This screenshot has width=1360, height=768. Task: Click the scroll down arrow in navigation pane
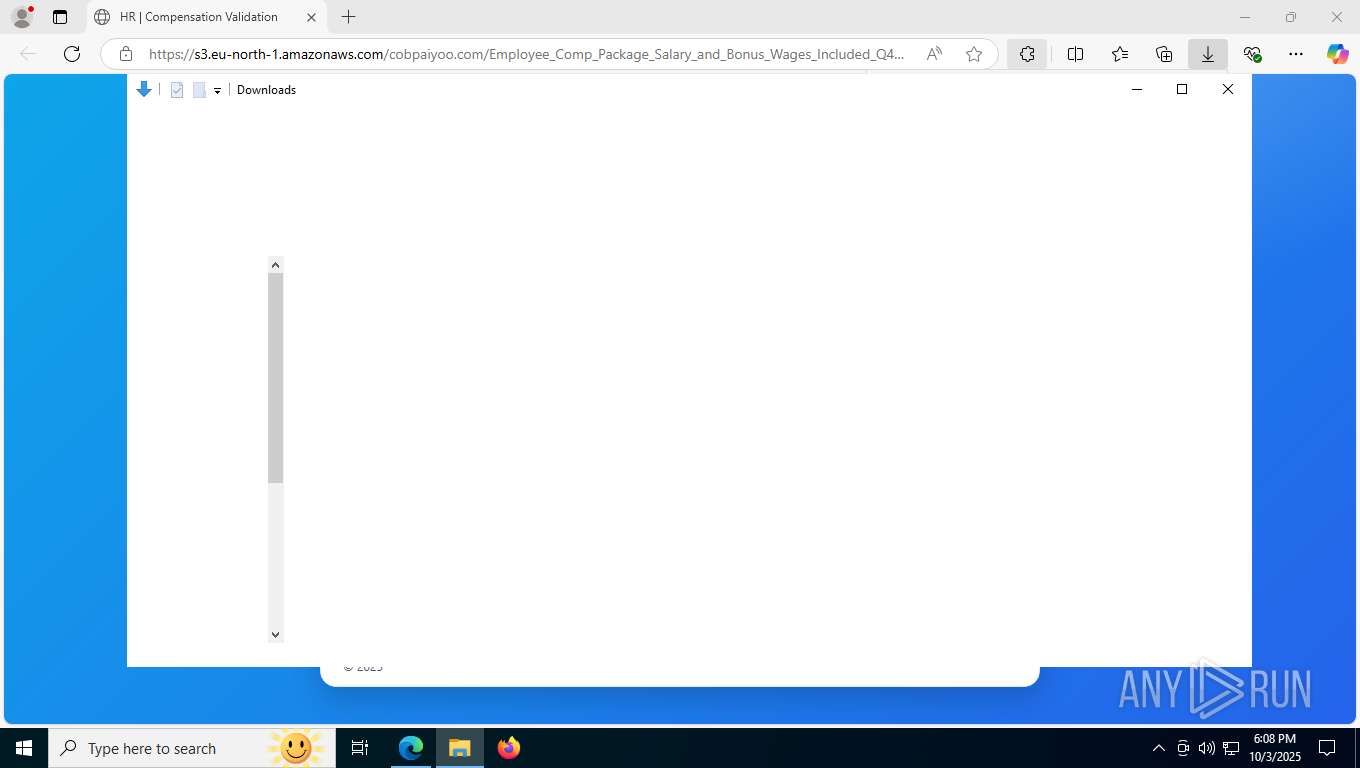pos(276,634)
